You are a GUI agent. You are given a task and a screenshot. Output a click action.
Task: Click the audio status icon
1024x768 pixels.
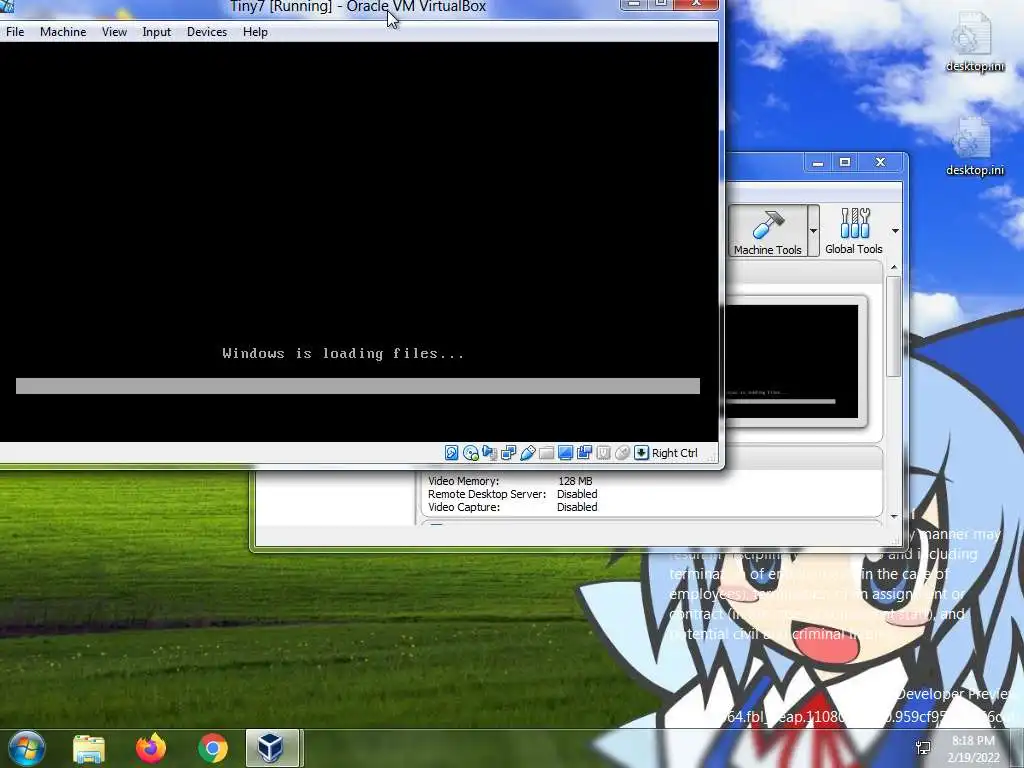pos(489,453)
